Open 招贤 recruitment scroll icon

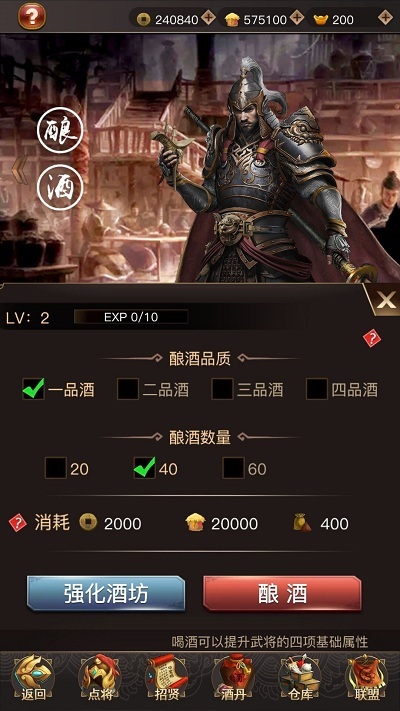(166, 678)
